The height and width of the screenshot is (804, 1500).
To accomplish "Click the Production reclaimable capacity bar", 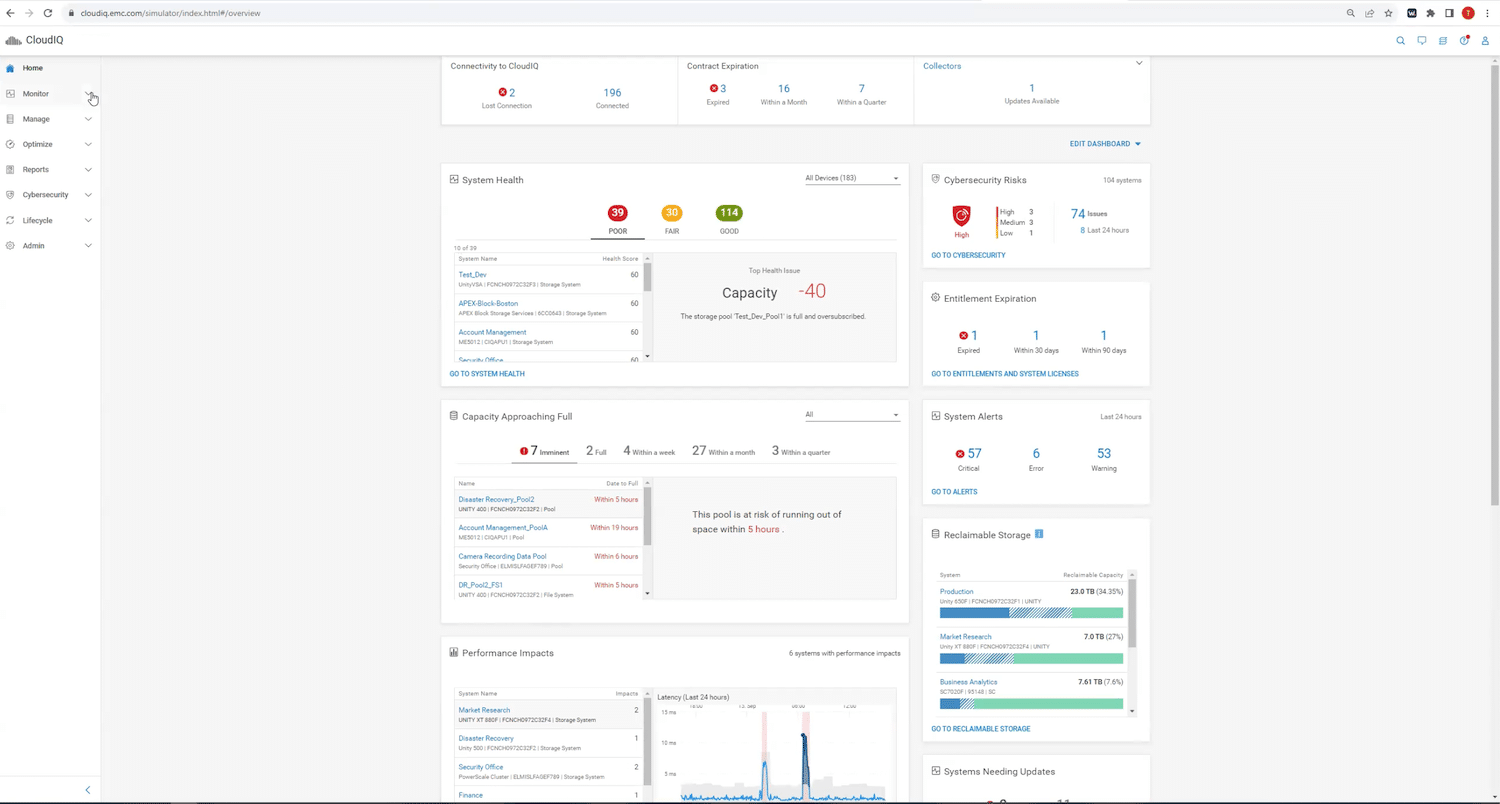I will [1031, 613].
